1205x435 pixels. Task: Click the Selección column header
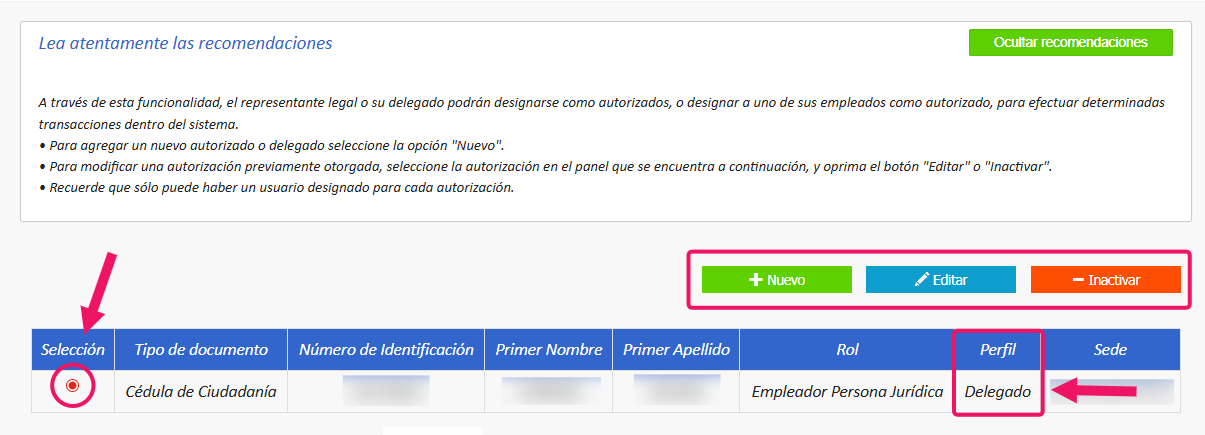pyautogui.click(x=73, y=349)
